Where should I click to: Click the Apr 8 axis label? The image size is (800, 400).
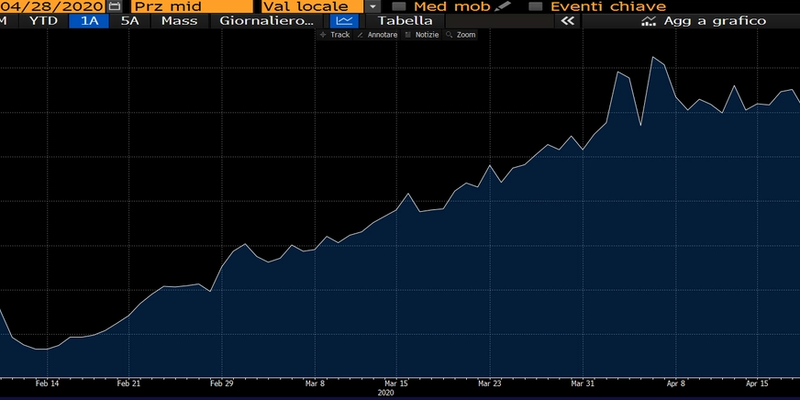pyautogui.click(x=676, y=384)
